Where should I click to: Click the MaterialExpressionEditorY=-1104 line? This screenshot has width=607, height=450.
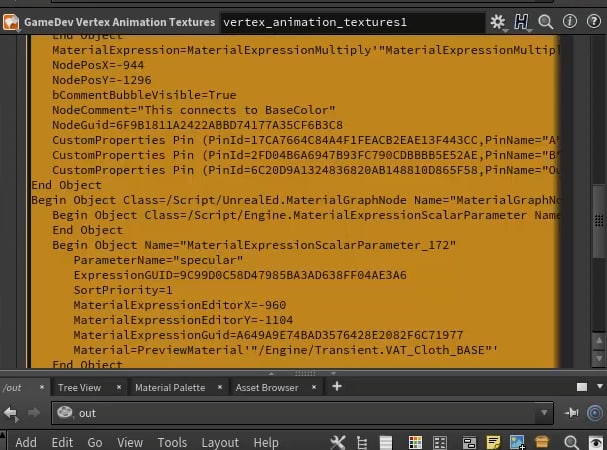pyautogui.click(x=183, y=320)
